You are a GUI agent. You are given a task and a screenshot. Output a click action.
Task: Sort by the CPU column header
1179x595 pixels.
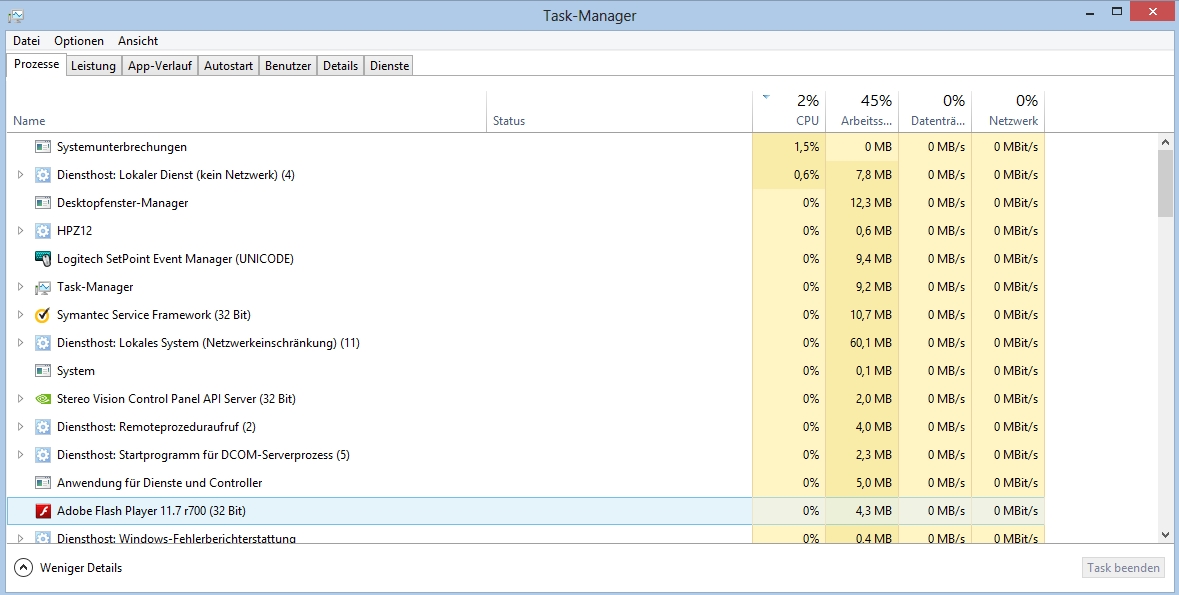(789, 111)
